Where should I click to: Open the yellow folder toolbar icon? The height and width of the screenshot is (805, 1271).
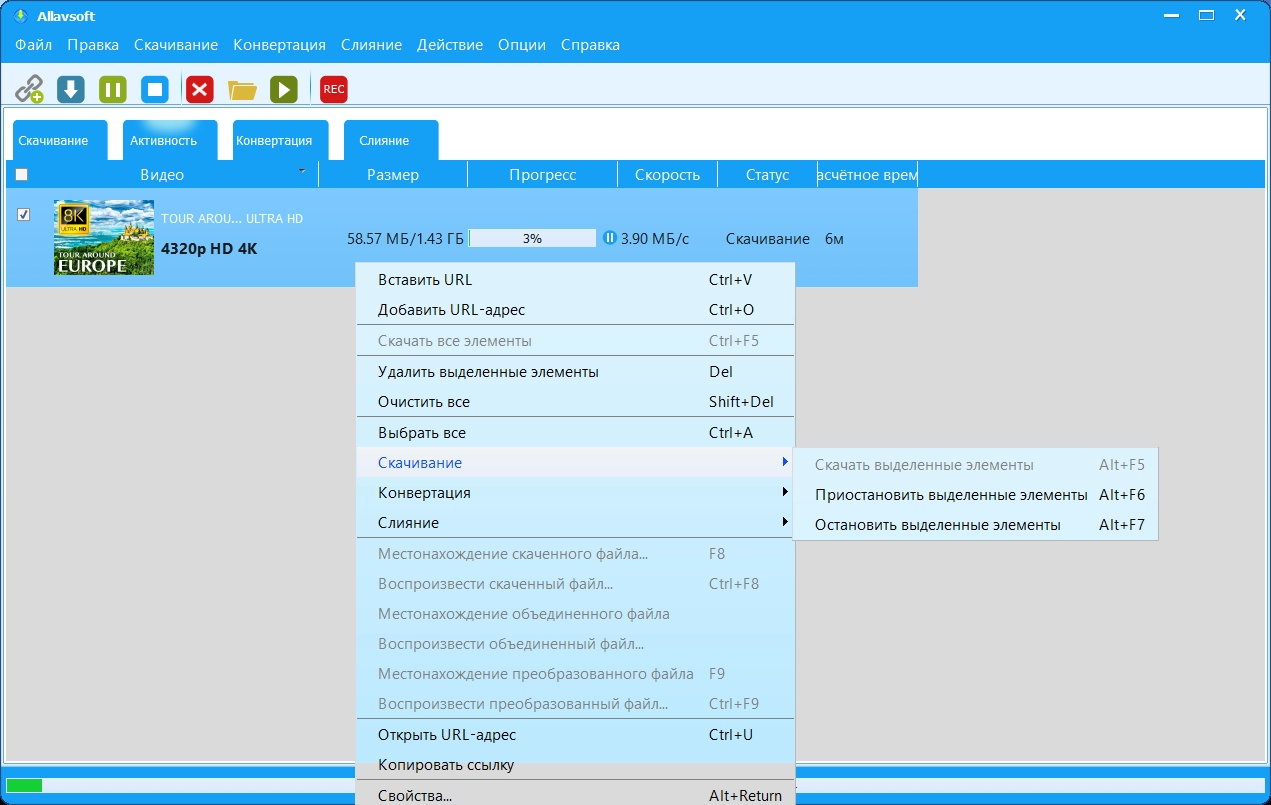pos(242,90)
